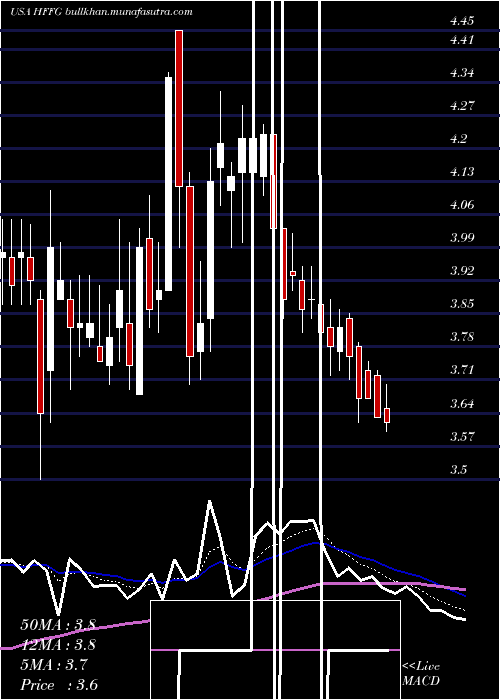The image size is (500, 700).
Task: Click the 3.57 price axis label
Action: (x=462, y=436)
